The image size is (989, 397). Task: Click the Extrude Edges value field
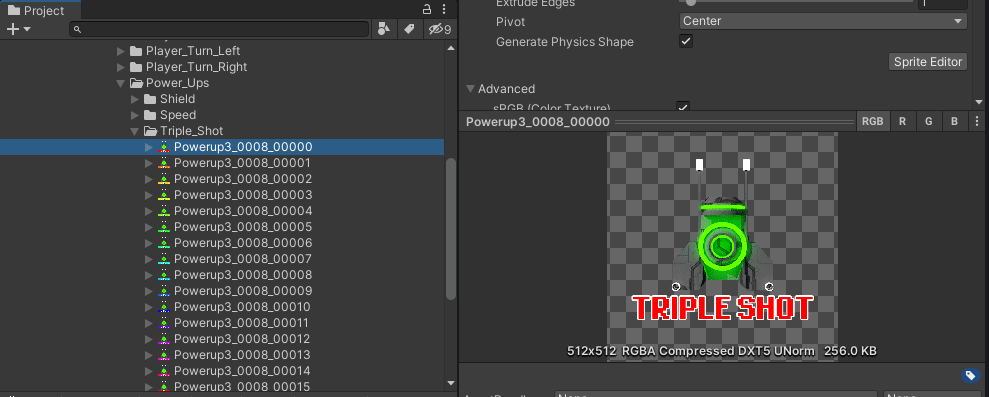(942, 3)
